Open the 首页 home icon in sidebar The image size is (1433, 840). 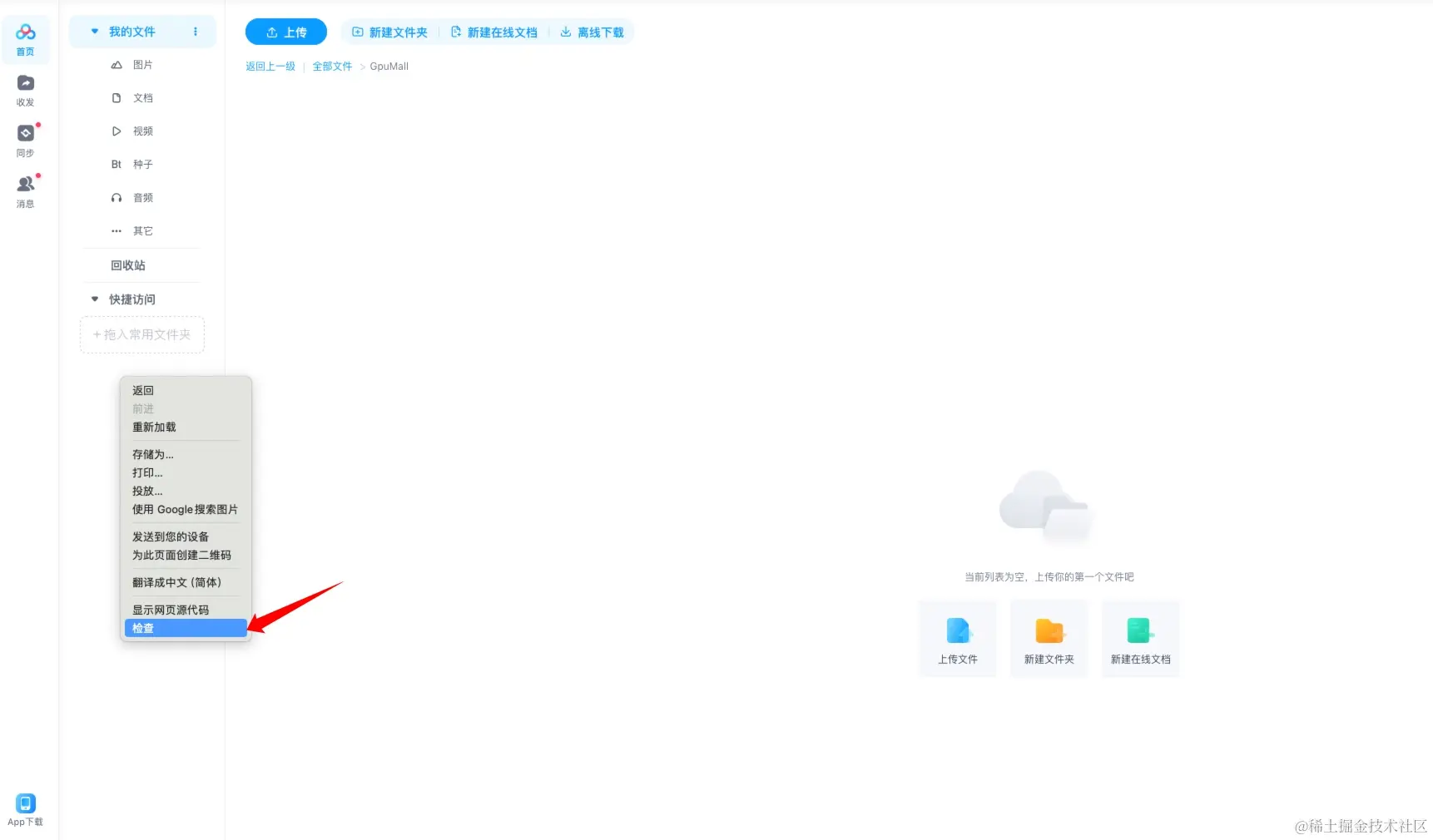[x=26, y=33]
